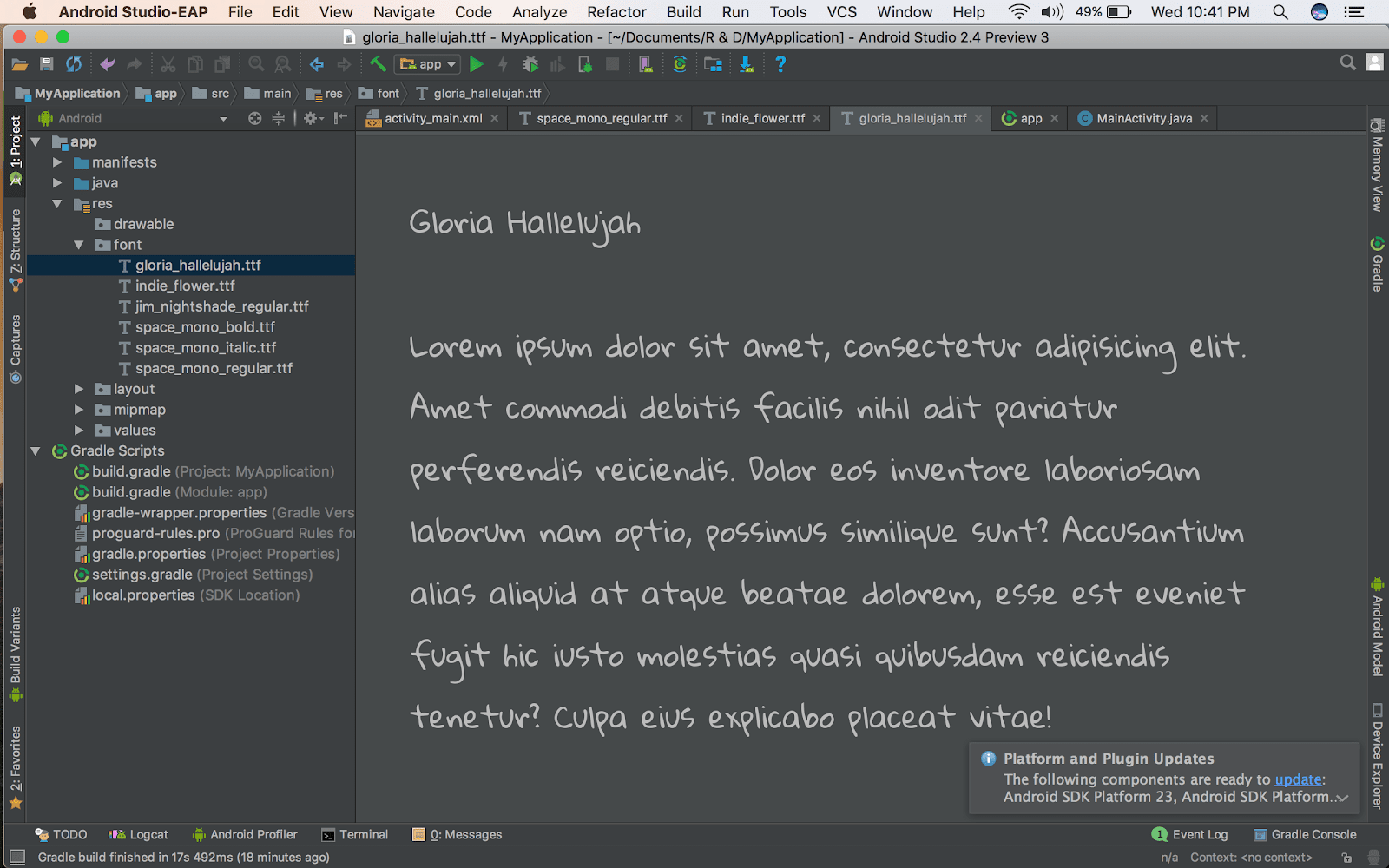Open the TODO tool window
This screenshot has height=868, width=1389.
pyautogui.click(x=61, y=834)
